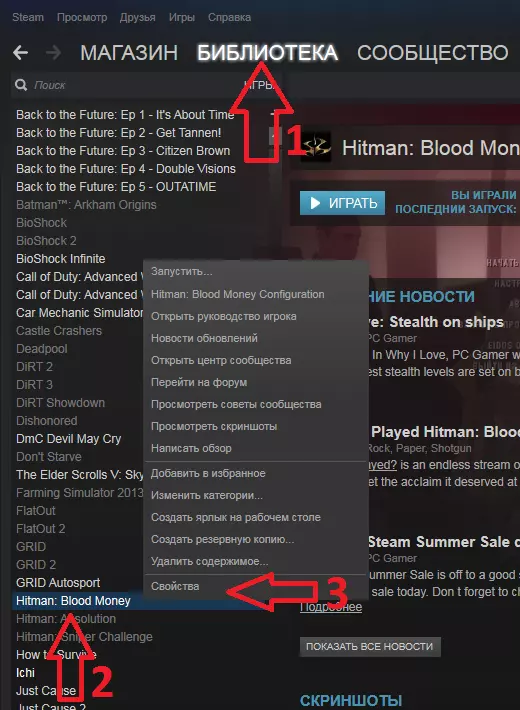
Task: Click ПОКАЗАТЬ ВСЕ НОВОСТИ button
Action: [370, 646]
